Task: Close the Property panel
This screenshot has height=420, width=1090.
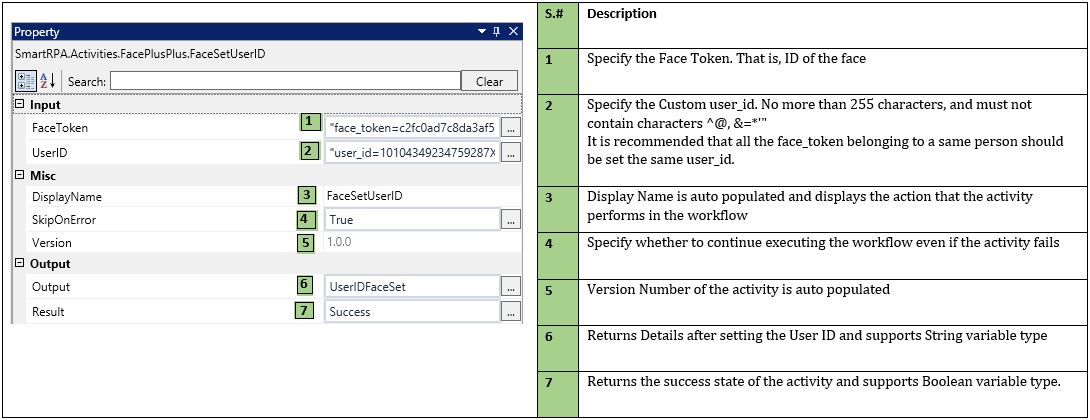Action: pyautogui.click(x=513, y=32)
